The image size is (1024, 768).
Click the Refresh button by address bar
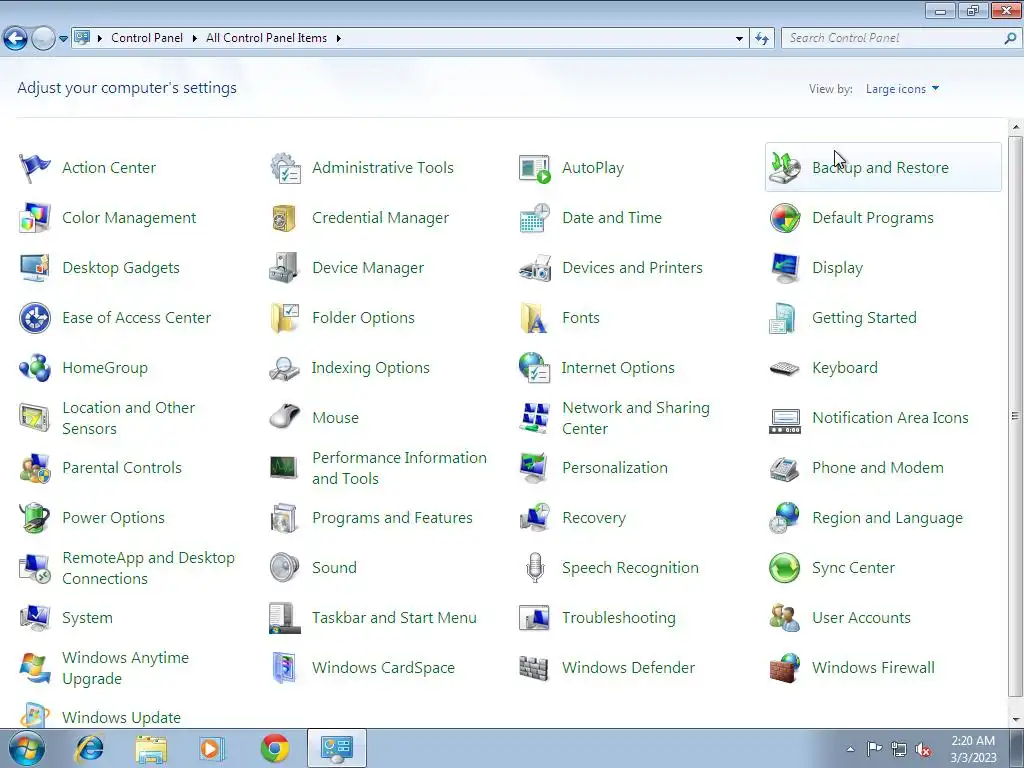click(761, 39)
